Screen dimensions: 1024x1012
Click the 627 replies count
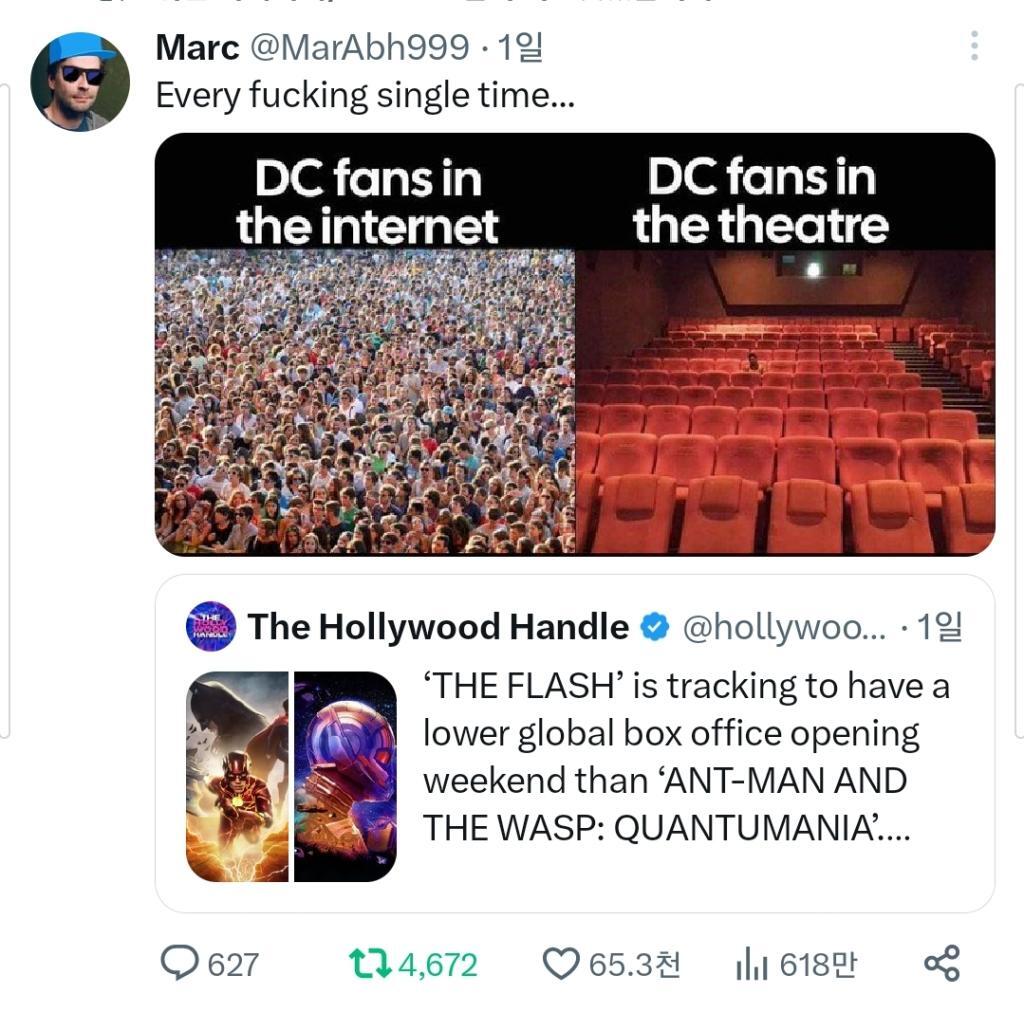pos(233,965)
